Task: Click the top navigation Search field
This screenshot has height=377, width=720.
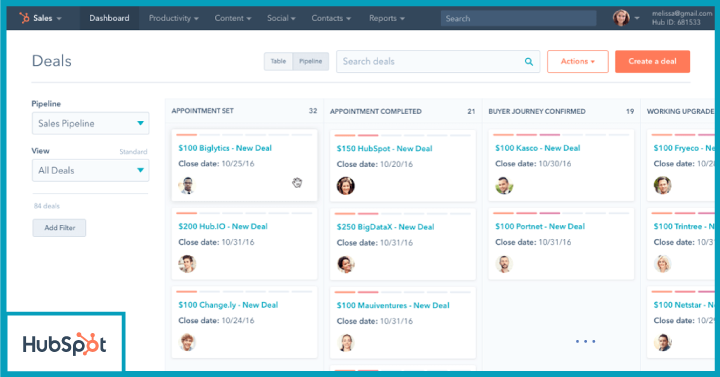Action: [x=518, y=18]
